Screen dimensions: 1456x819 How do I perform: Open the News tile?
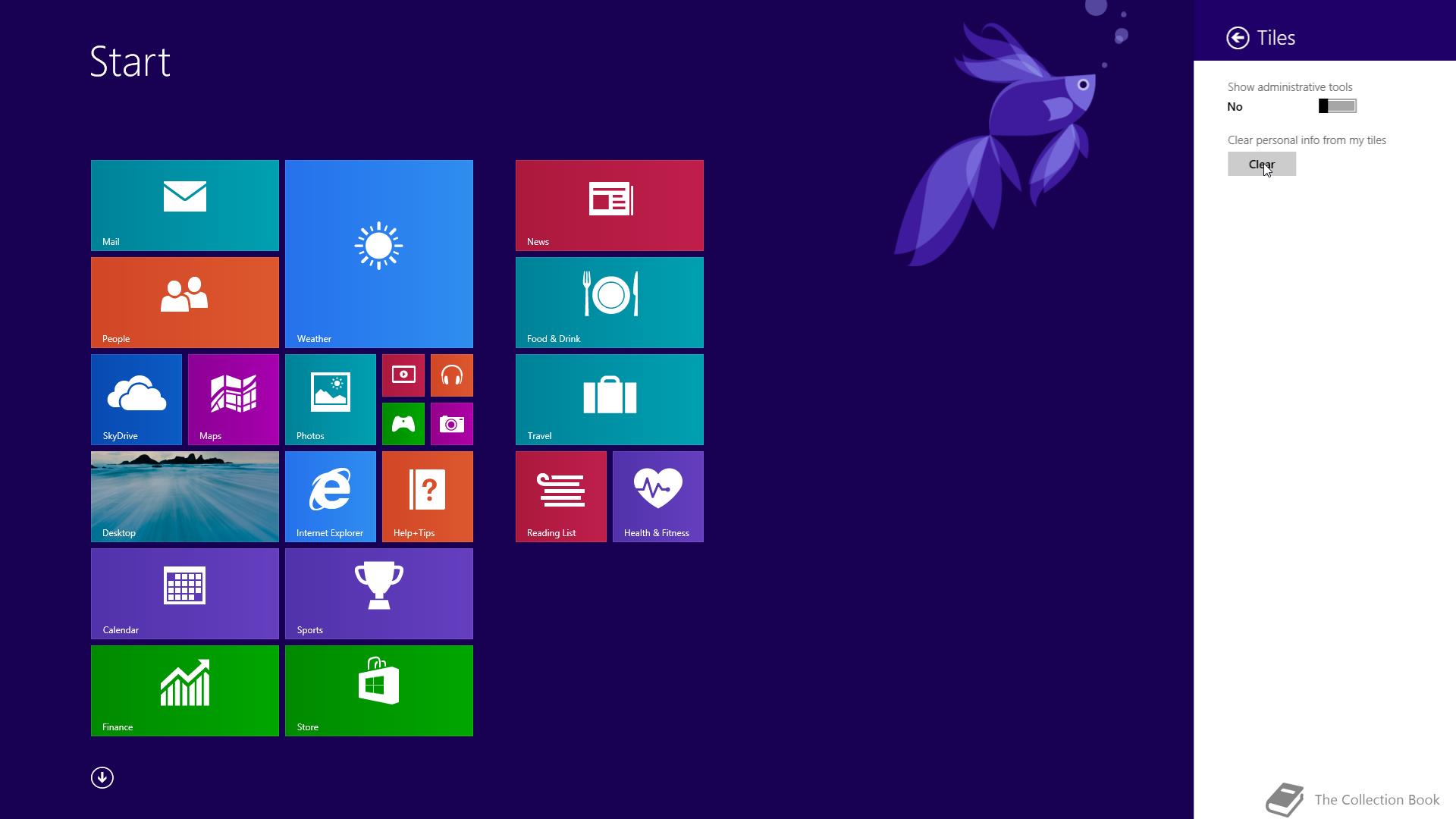tap(610, 206)
